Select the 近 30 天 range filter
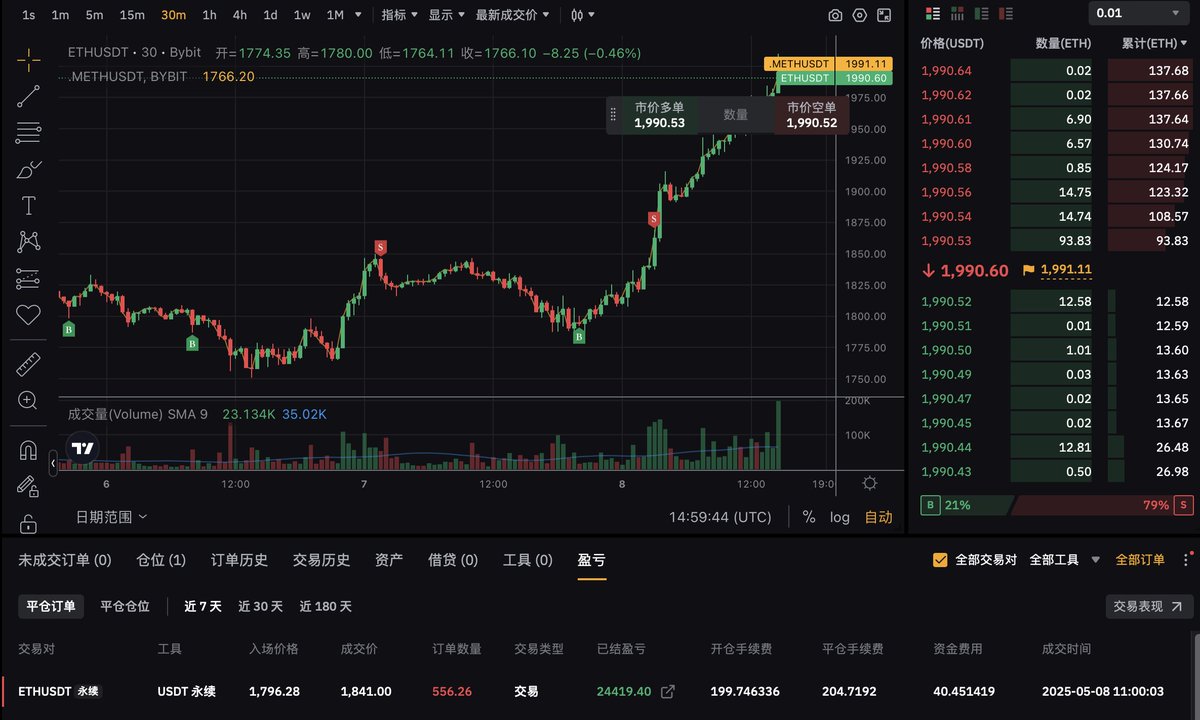The image size is (1200, 720). point(260,606)
